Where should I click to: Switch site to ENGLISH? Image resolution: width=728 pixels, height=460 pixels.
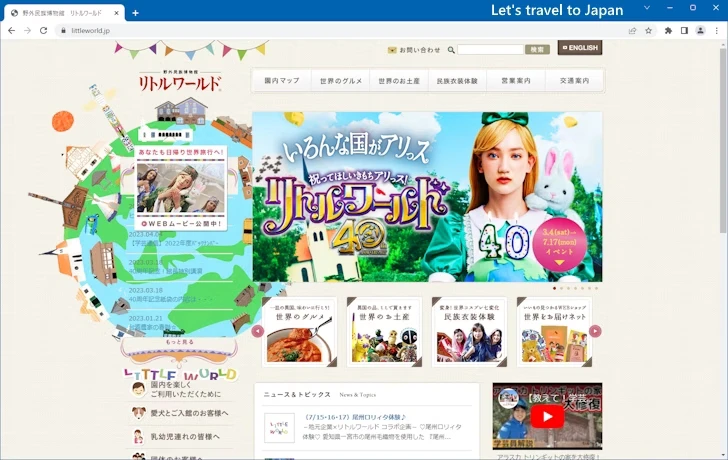580,48
